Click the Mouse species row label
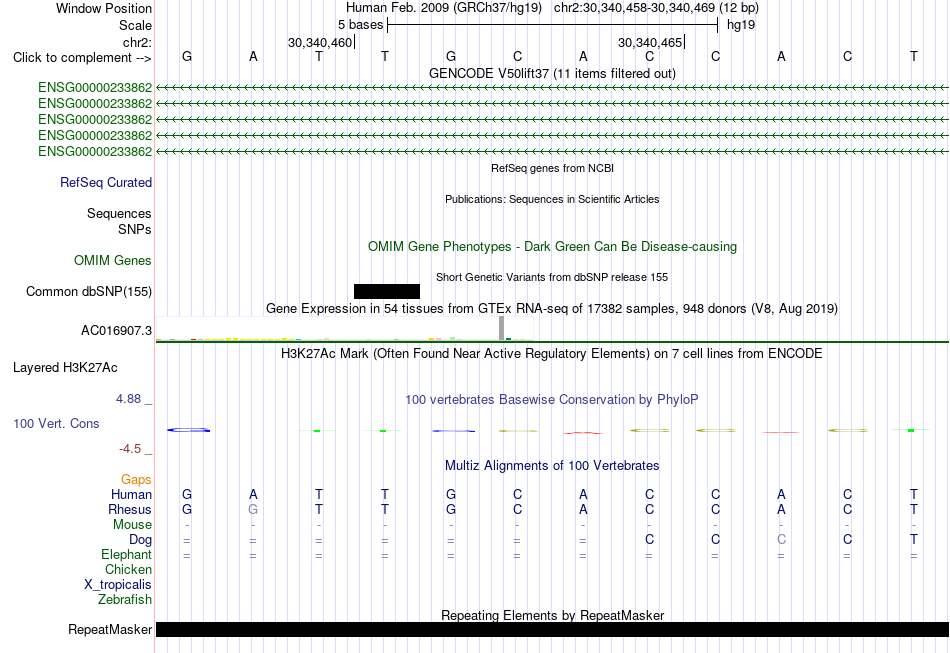The image size is (950, 653). coord(132,525)
